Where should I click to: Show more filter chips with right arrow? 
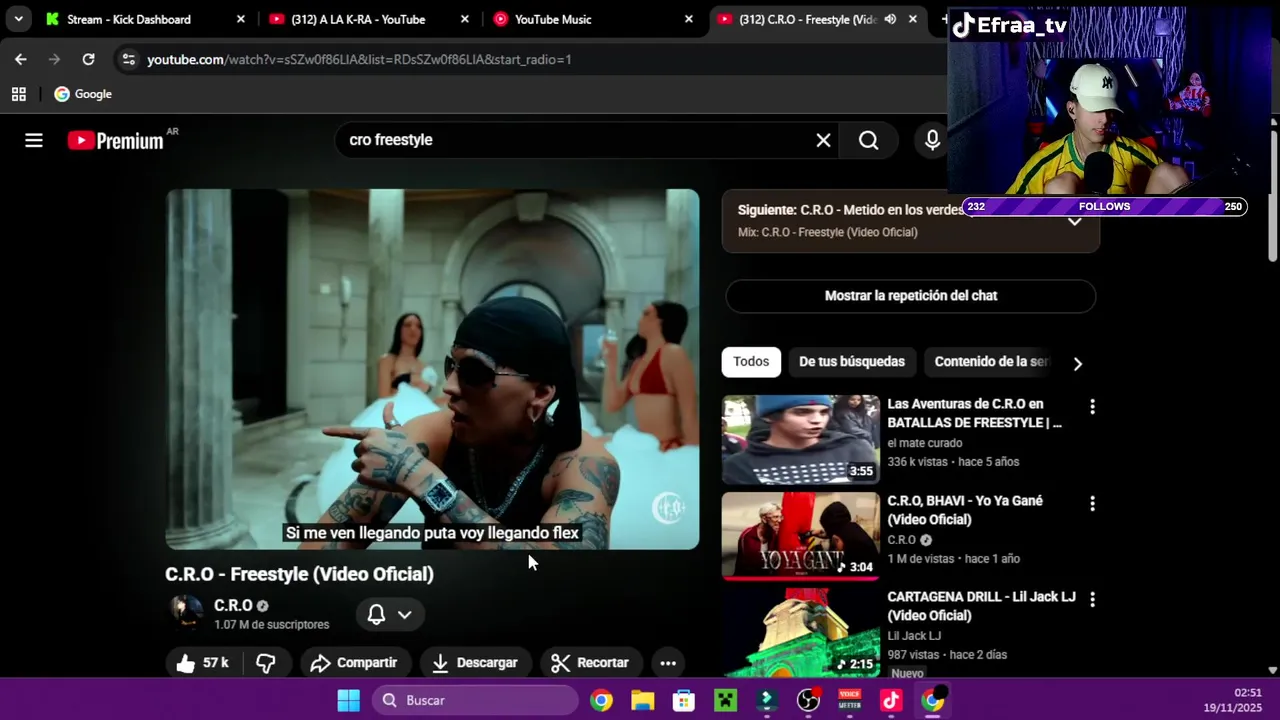pos(1077,363)
